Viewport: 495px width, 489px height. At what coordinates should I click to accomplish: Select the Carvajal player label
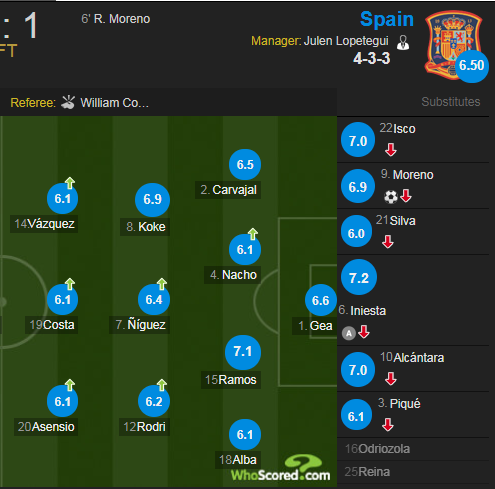[x=228, y=190]
